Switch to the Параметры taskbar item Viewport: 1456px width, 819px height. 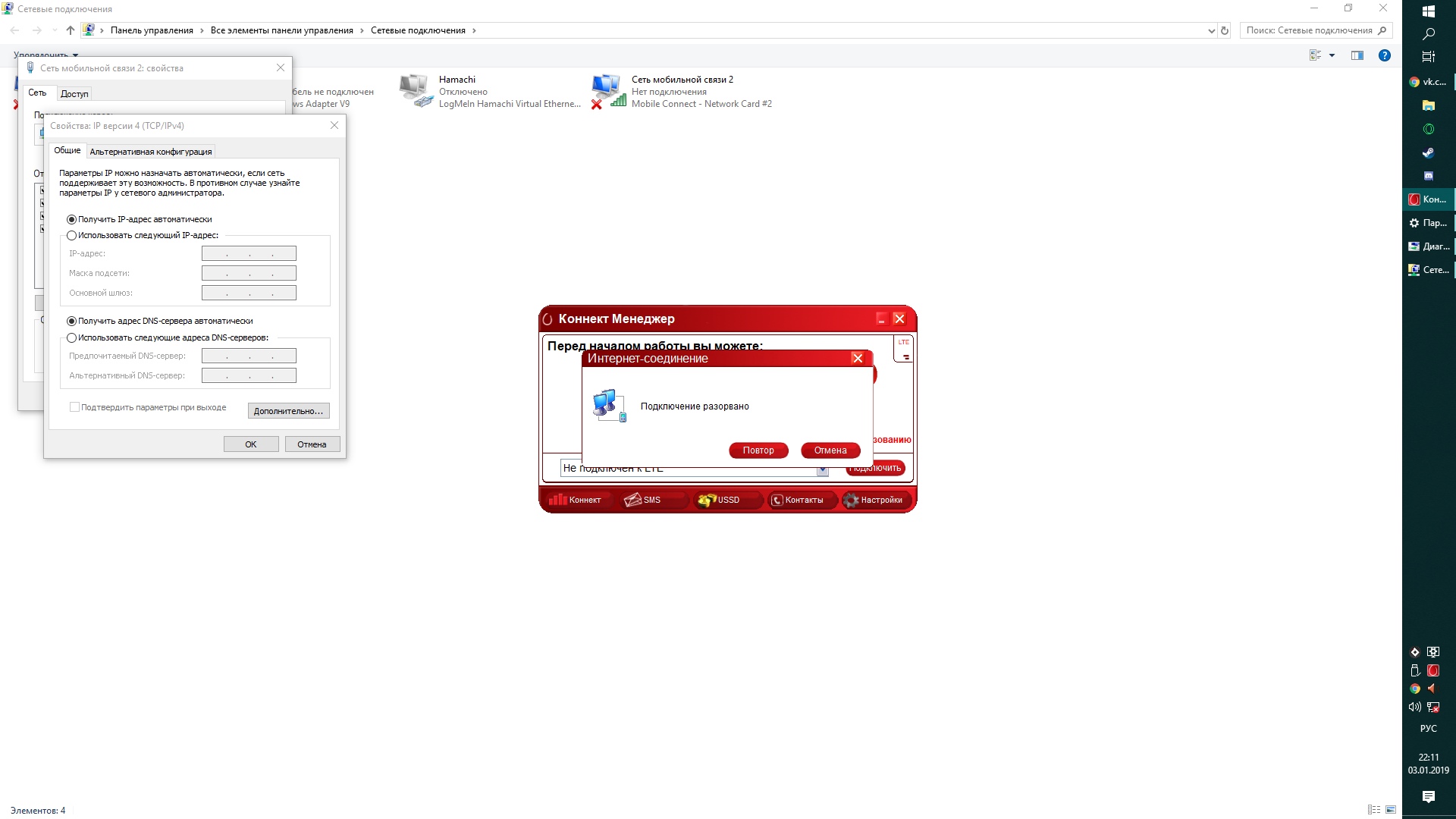[x=1429, y=223]
